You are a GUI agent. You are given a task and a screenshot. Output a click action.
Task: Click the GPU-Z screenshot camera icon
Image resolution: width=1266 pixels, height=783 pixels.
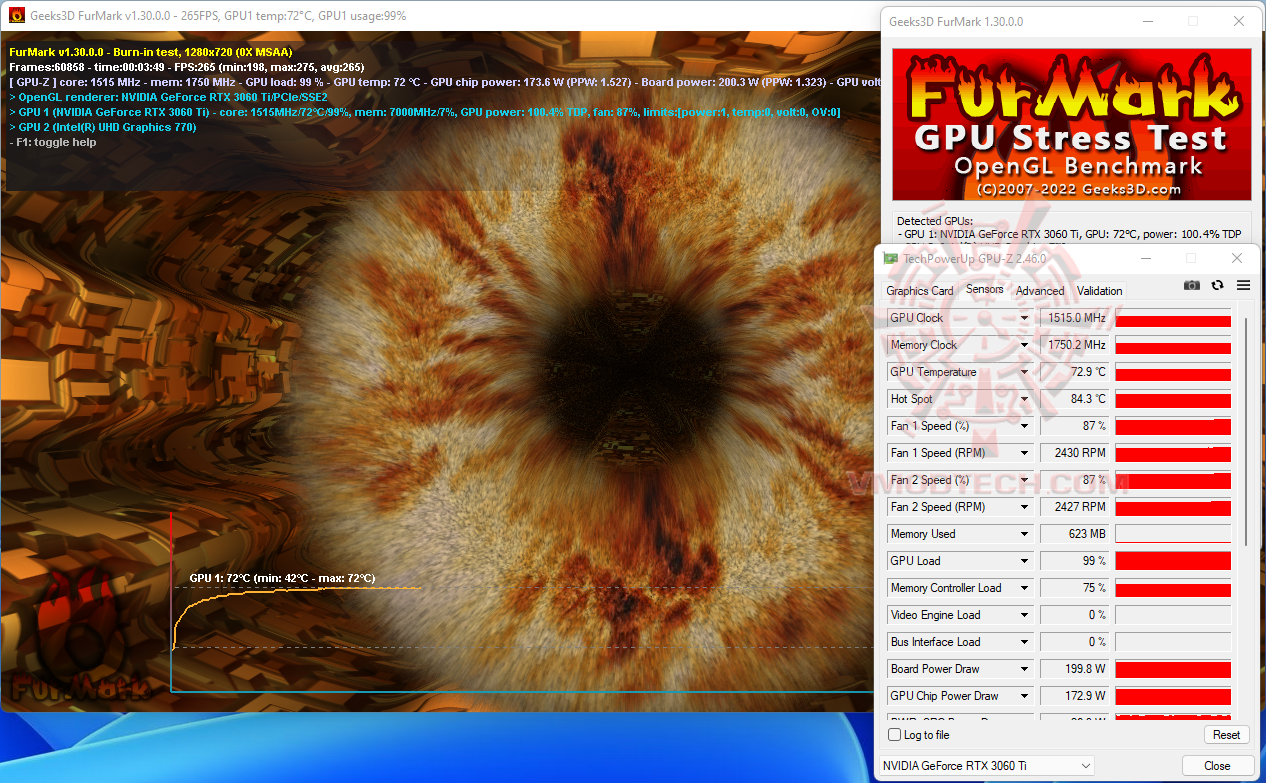(x=1191, y=285)
